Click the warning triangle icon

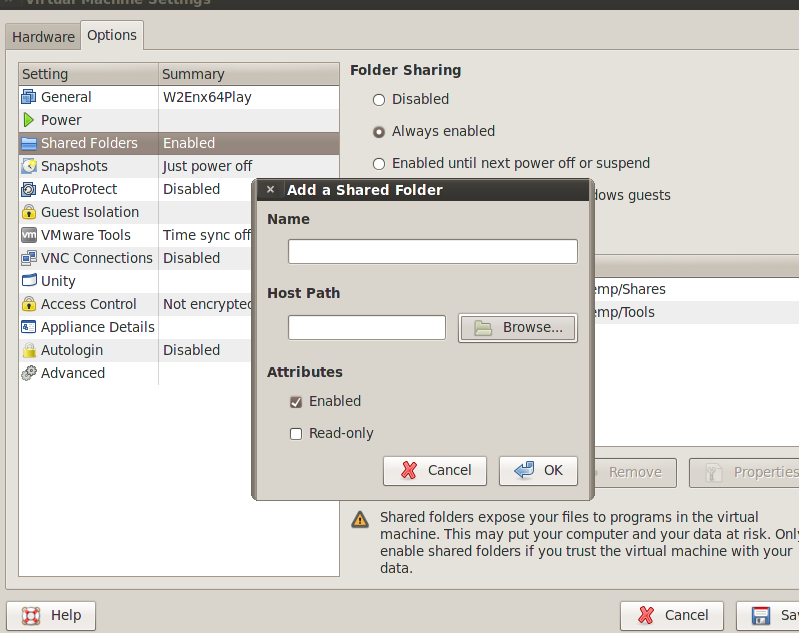point(360,519)
